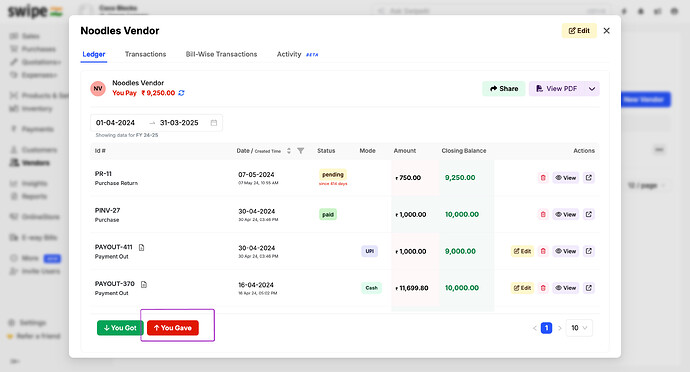
Task: Click the PR-11 entry id
Action: point(103,174)
